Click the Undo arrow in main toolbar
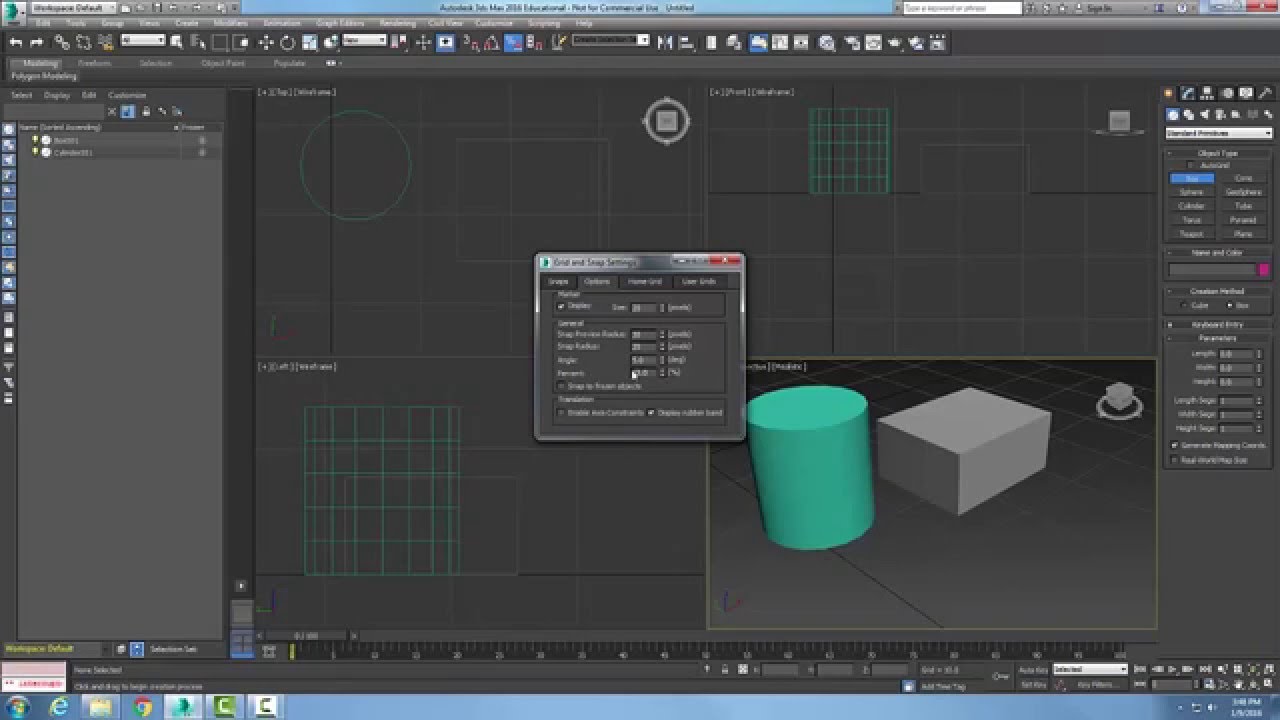 pos(15,42)
